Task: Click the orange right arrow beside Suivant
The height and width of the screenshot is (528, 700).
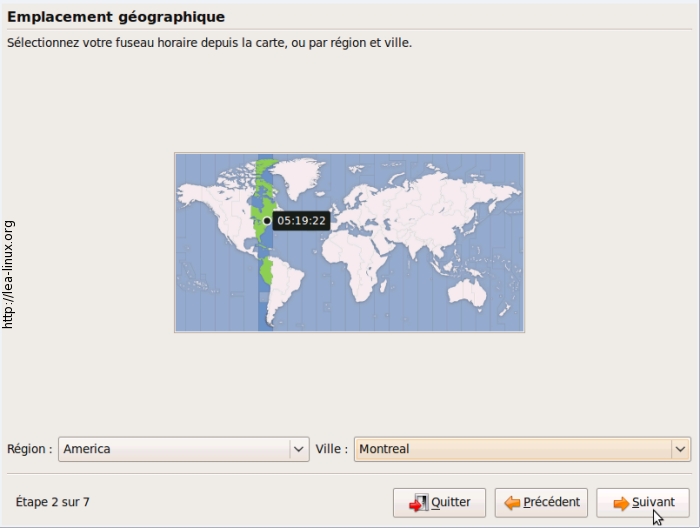Action: click(x=620, y=503)
